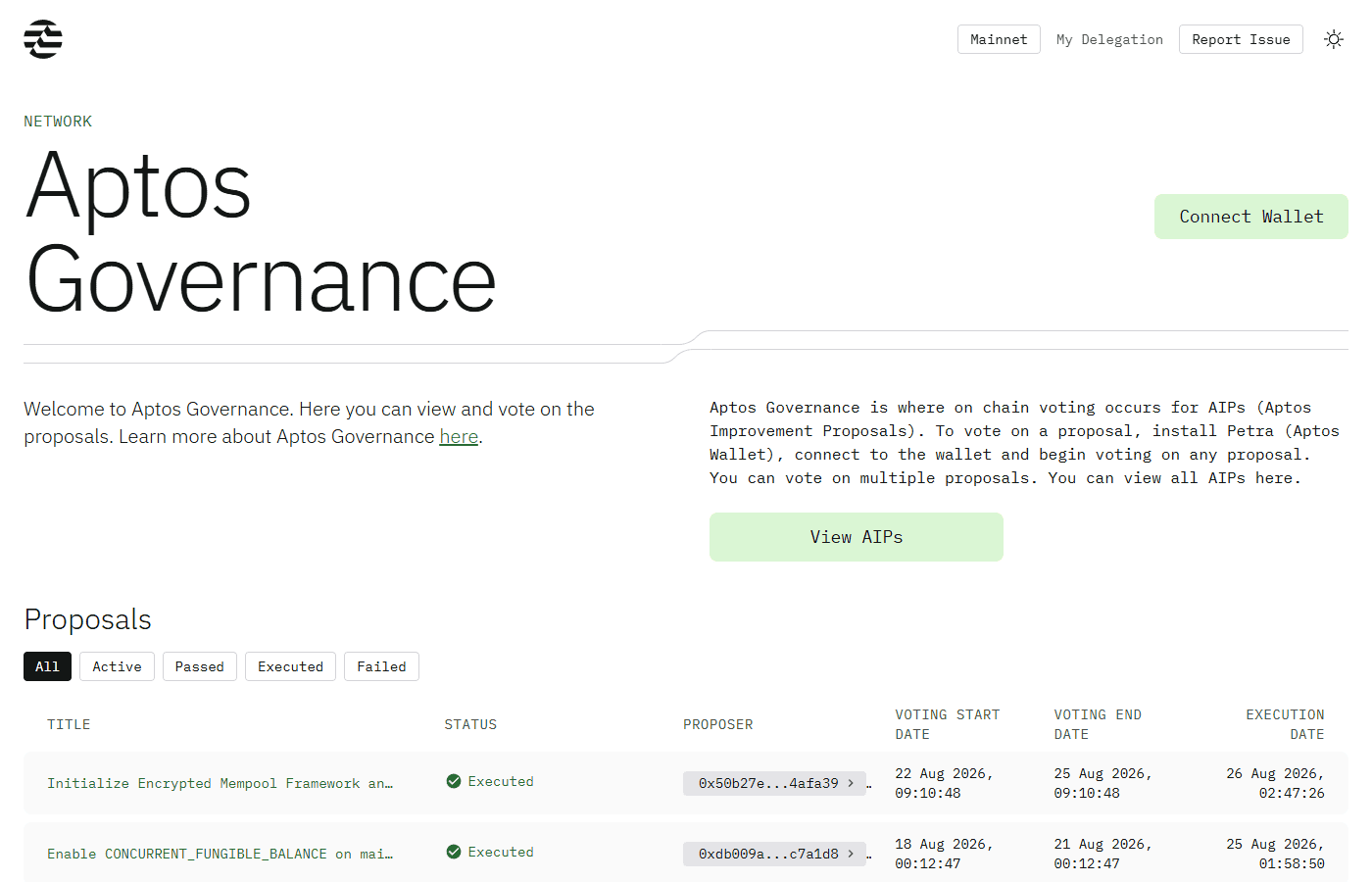This screenshot has height=882, width=1372.
Task: Show only Executed proposals
Action: pyautogui.click(x=290, y=666)
